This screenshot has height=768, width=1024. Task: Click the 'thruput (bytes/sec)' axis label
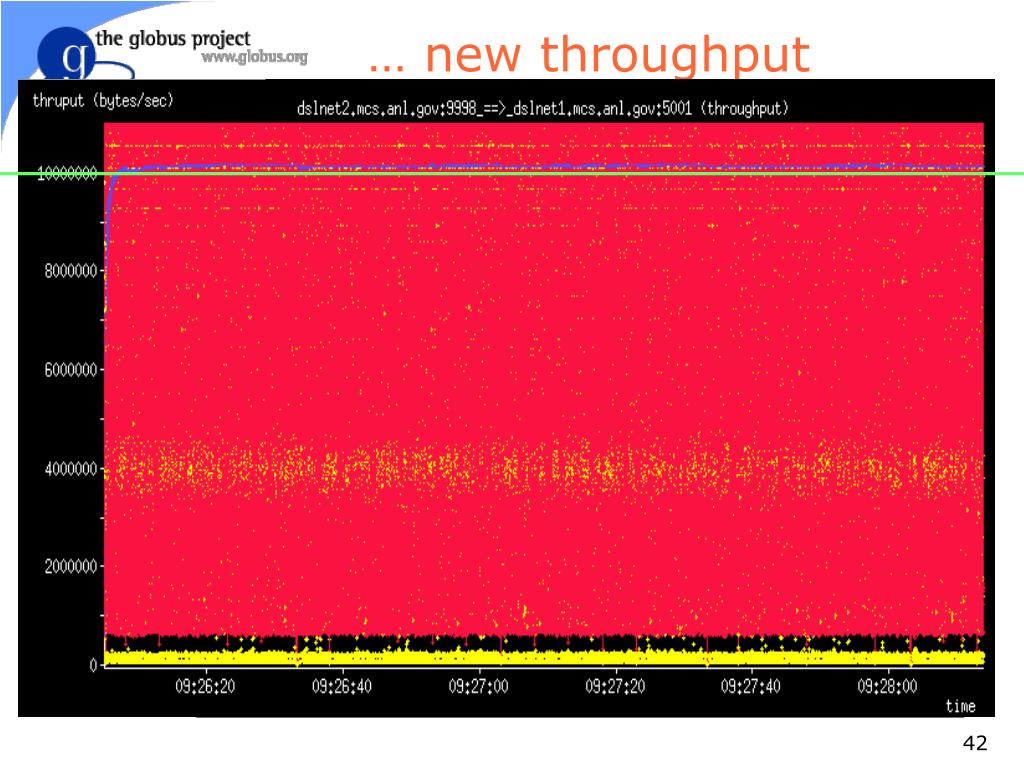tap(103, 101)
